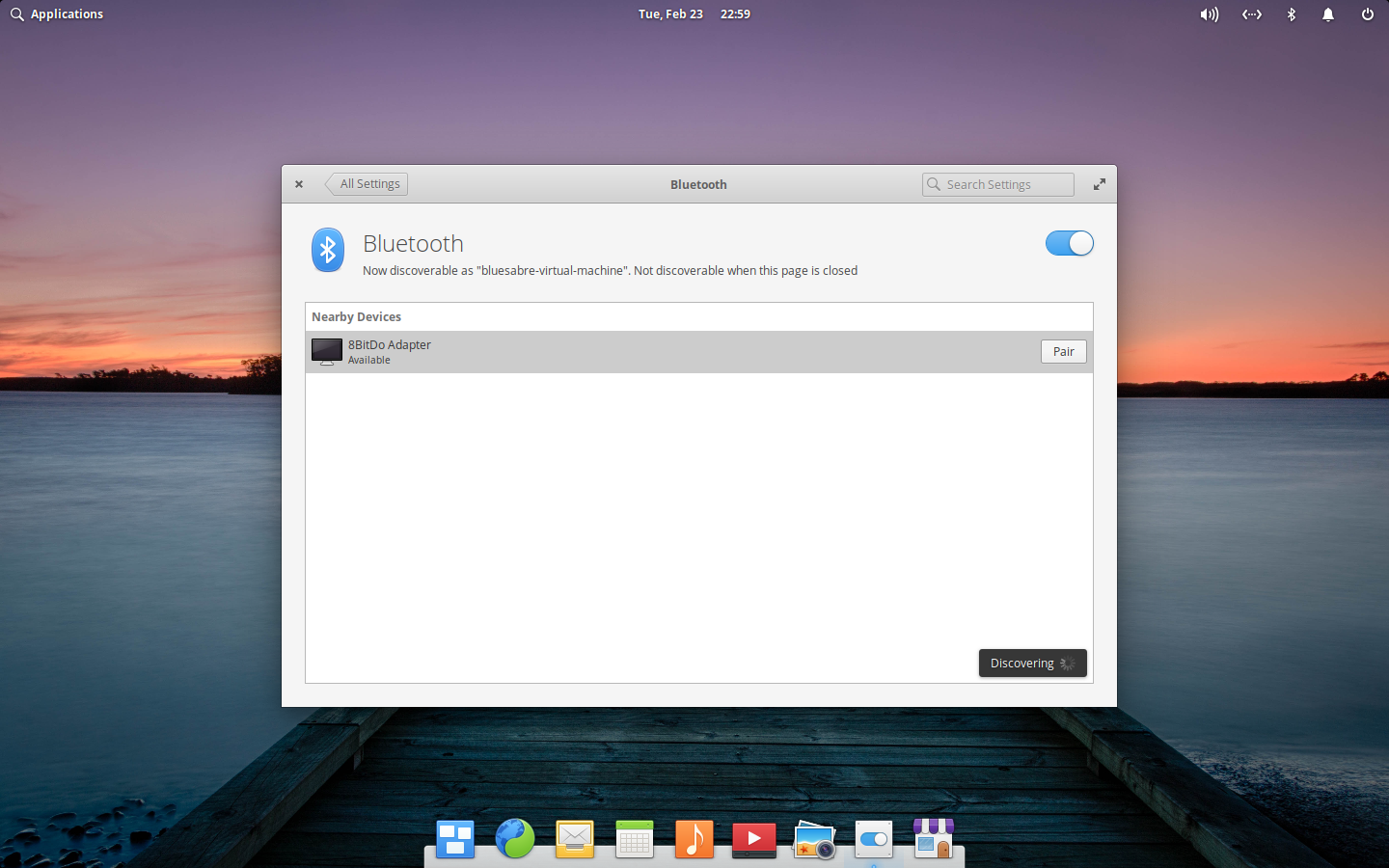Image resolution: width=1389 pixels, height=868 pixels.
Task: Open the Calendar app in the dock
Action: [x=634, y=837]
